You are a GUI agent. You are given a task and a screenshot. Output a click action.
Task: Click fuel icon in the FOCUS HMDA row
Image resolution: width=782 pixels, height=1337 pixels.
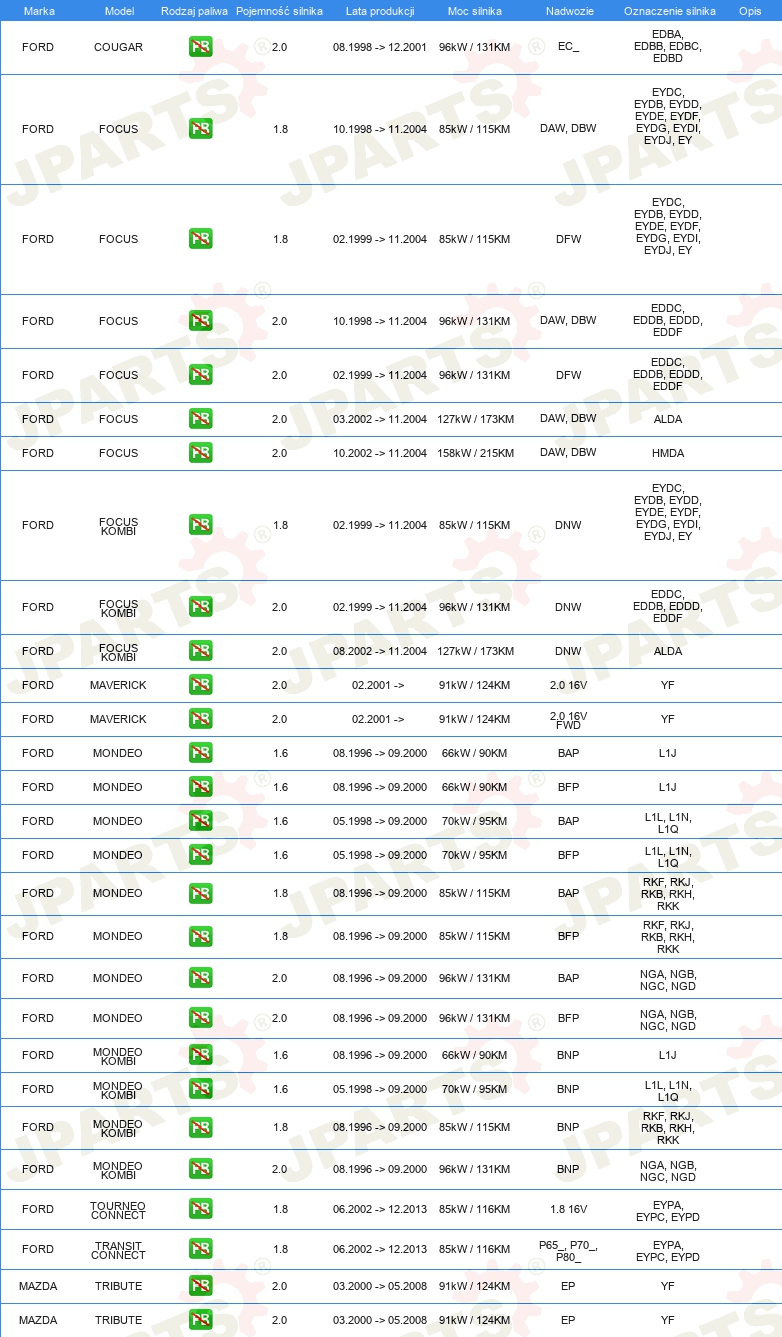point(201,453)
